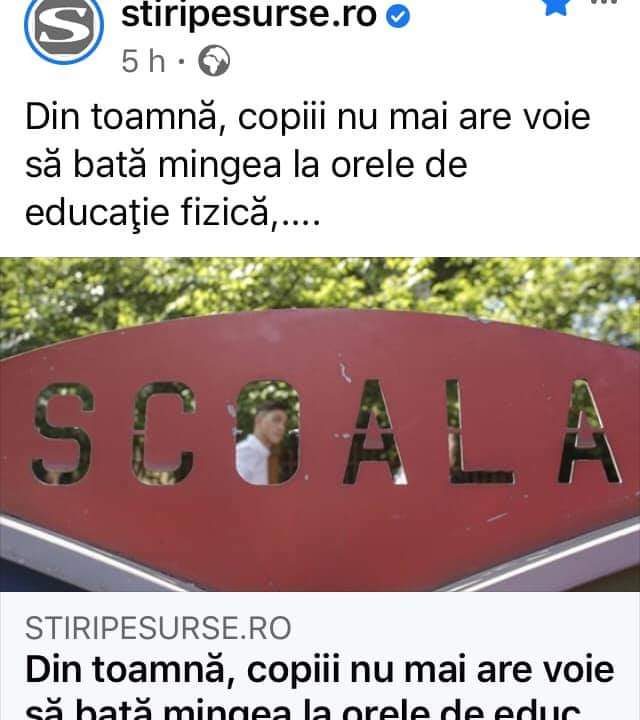The width and height of the screenshot is (640, 720).
Task: Open the stiripesurse.ro page name
Action: [x=248, y=16]
